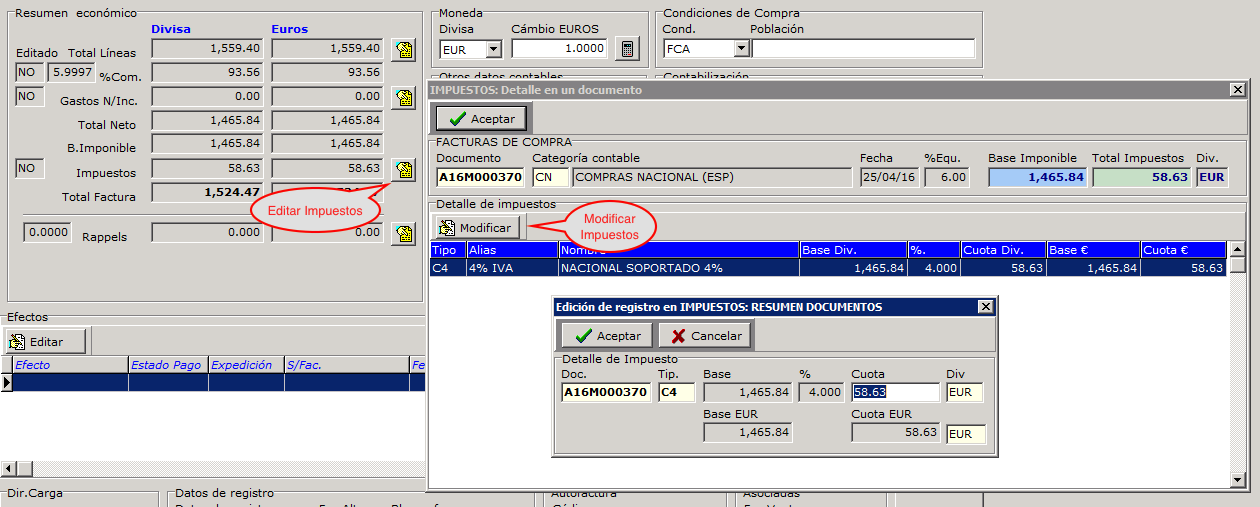Image resolution: width=1260 pixels, height=507 pixels.
Task: Click edit icon beside Rappels
Action: 403,234
